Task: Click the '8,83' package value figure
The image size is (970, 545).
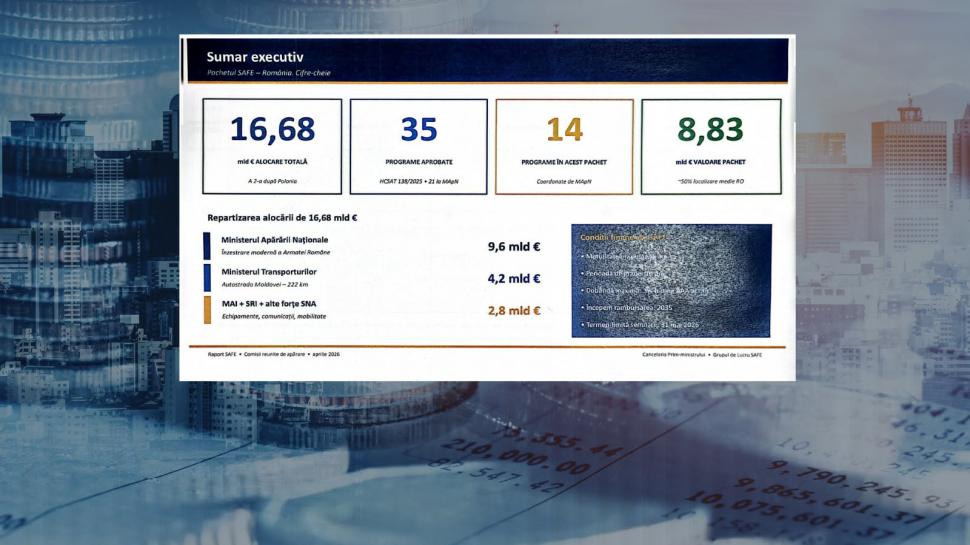Action: tap(710, 129)
